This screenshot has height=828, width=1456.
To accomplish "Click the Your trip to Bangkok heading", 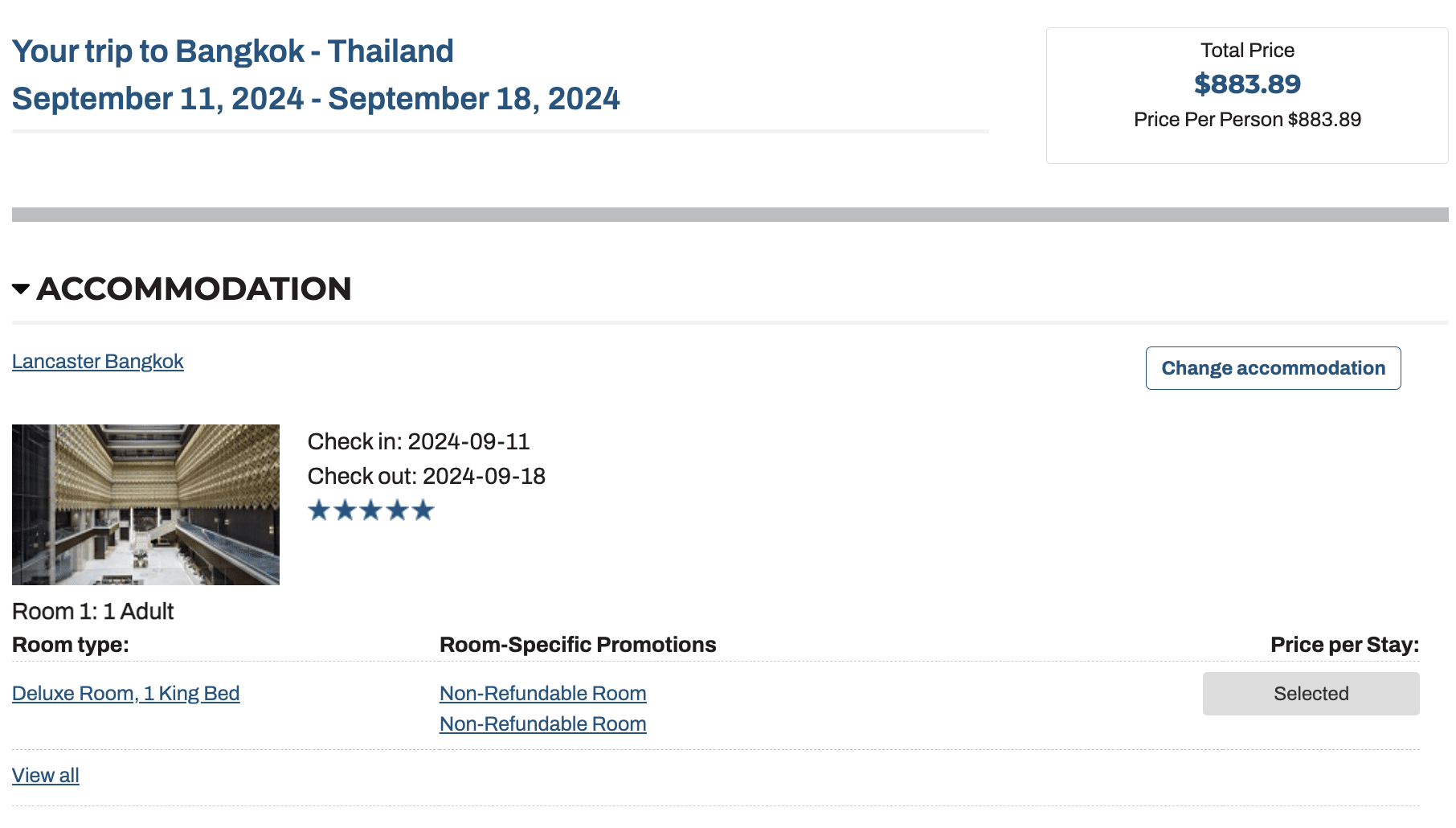I will [x=232, y=51].
